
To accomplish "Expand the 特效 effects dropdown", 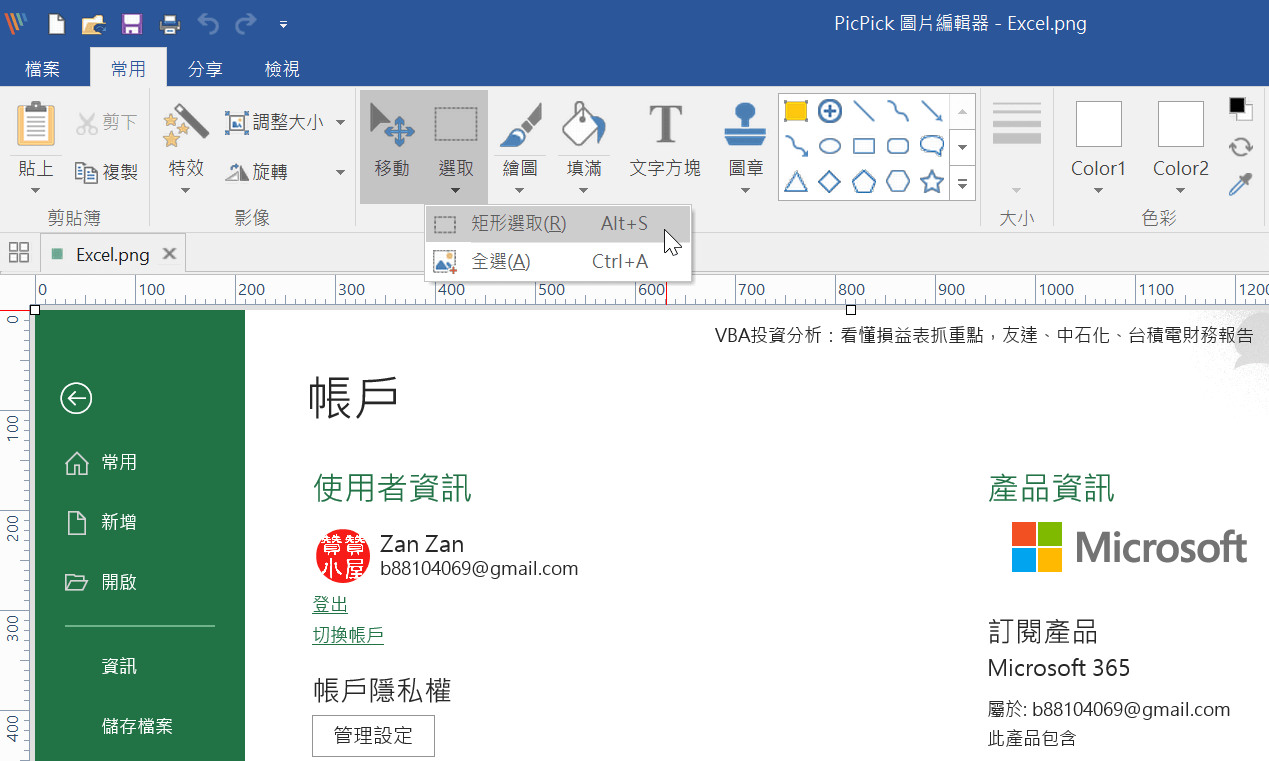I will (185, 190).
